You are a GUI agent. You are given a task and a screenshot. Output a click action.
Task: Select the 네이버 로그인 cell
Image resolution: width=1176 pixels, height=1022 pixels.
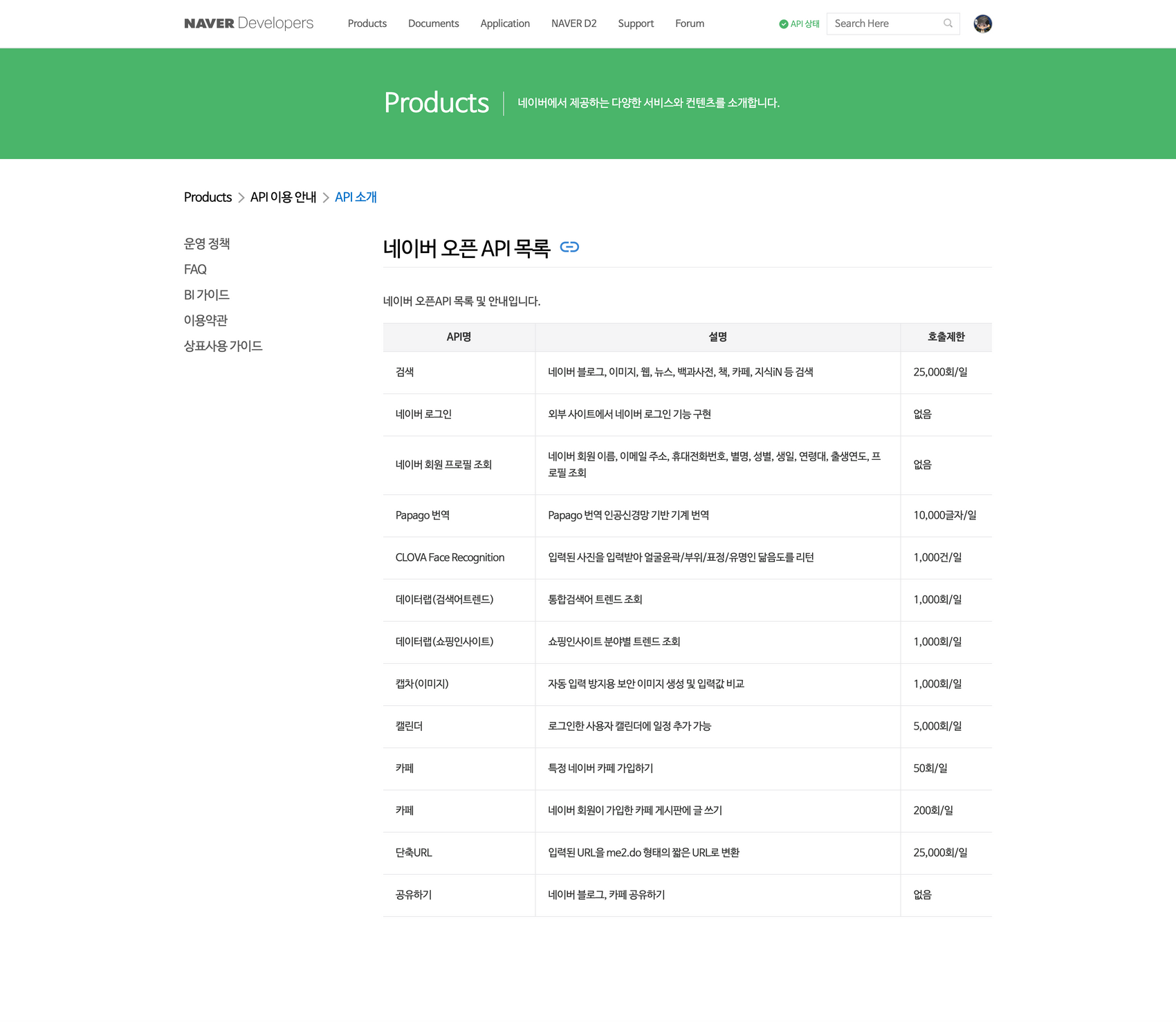pos(459,414)
